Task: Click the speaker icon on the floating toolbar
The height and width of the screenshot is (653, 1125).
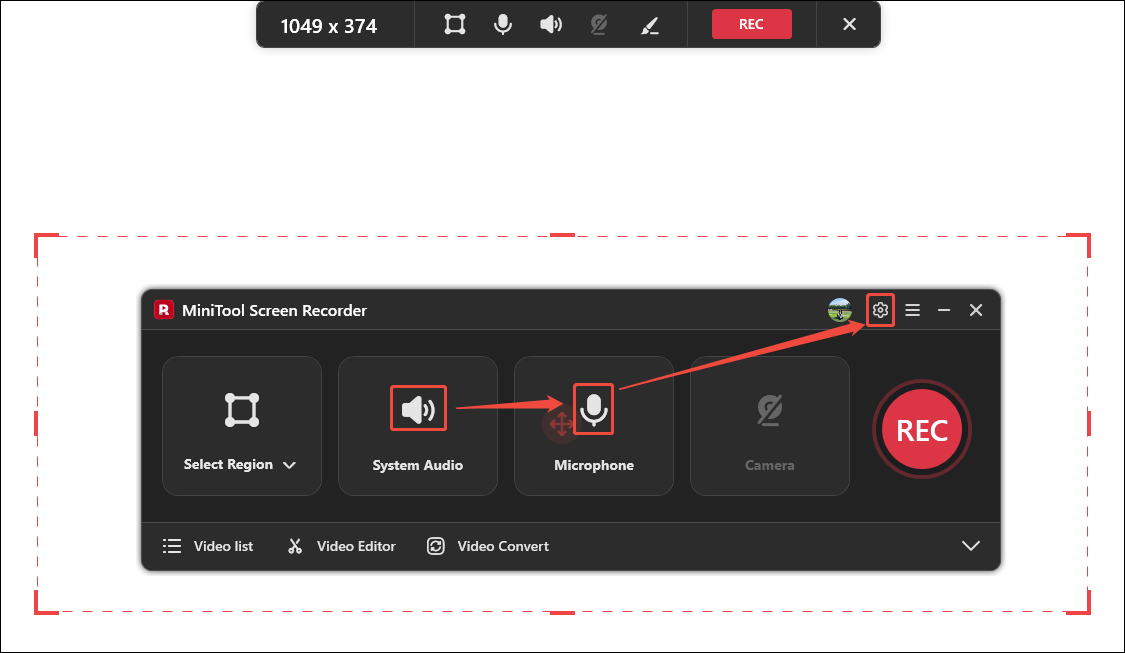Action: point(550,24)
